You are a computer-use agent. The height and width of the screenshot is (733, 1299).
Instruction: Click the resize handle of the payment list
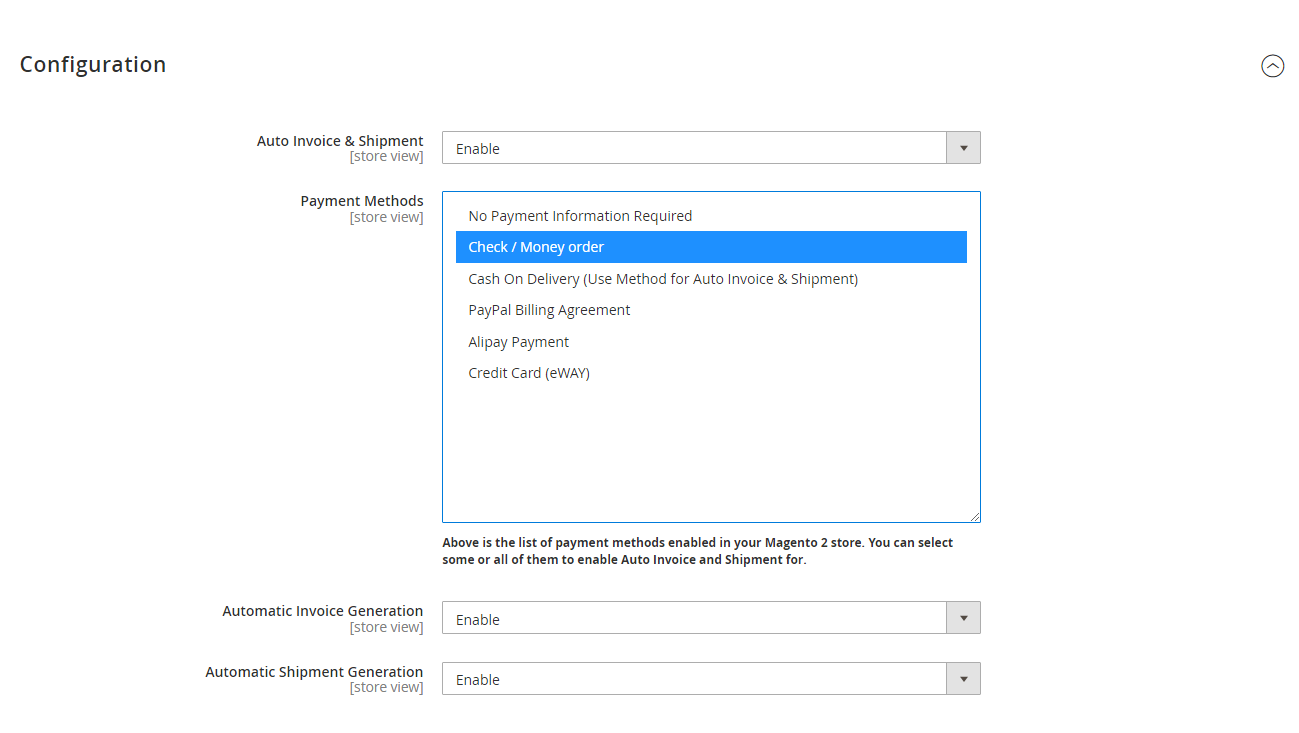pos(975,515)
